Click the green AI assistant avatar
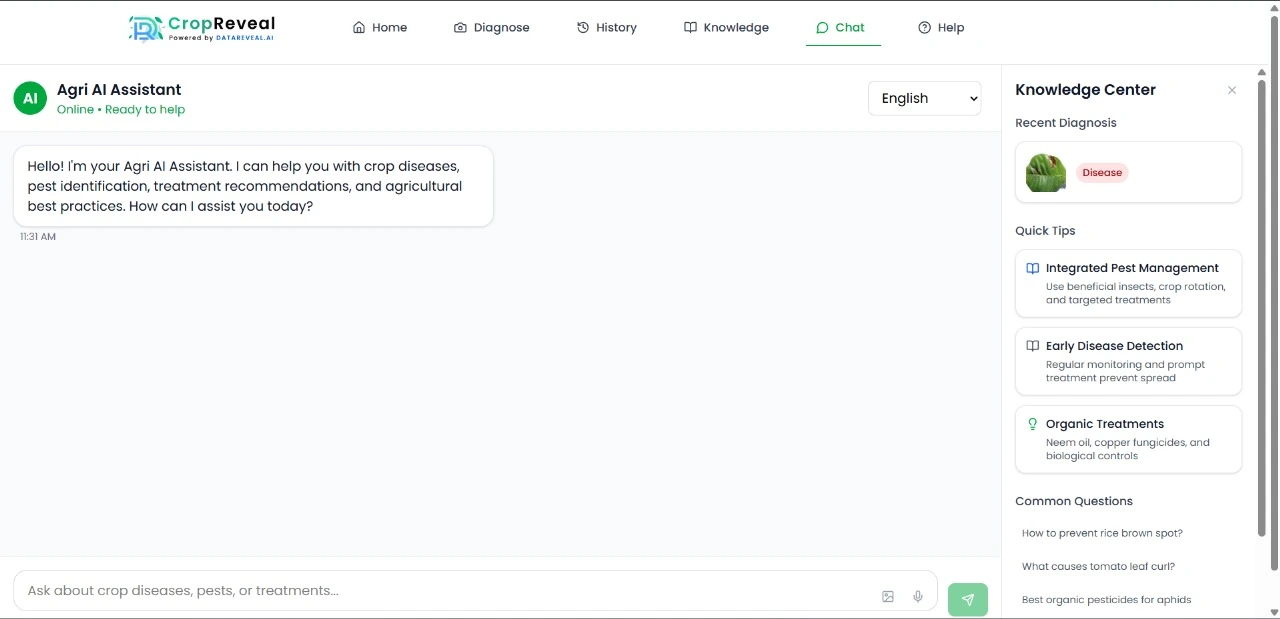The height and width of the screenshot is (619, 1280). coord(29,97)
